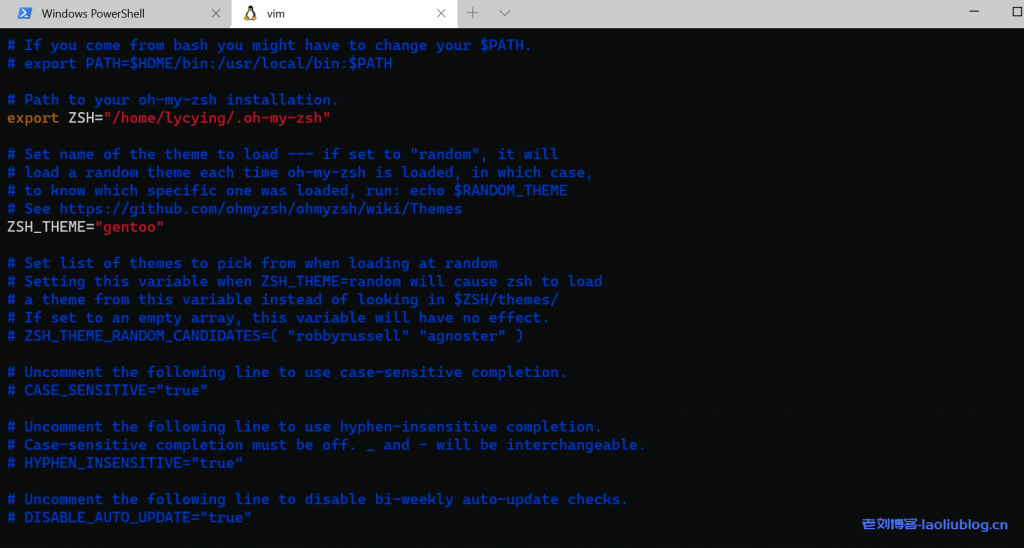The image size is (1024, 548).
Task: Click the export keyword on the ZSH line
Action: point(33,118)
